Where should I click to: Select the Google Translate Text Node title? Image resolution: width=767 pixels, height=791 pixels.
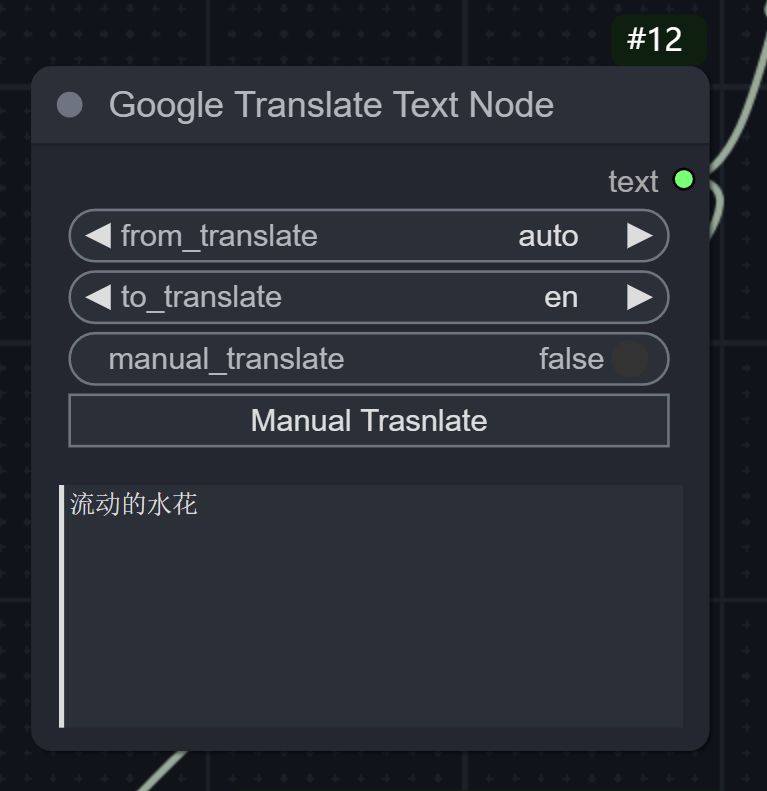pos(331,105)
